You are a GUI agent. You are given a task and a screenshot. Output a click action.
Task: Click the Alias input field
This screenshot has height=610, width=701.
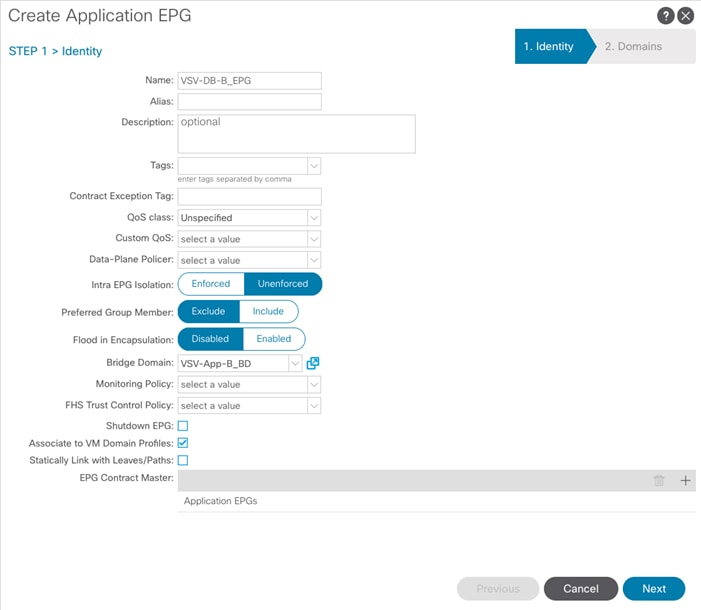249,102
